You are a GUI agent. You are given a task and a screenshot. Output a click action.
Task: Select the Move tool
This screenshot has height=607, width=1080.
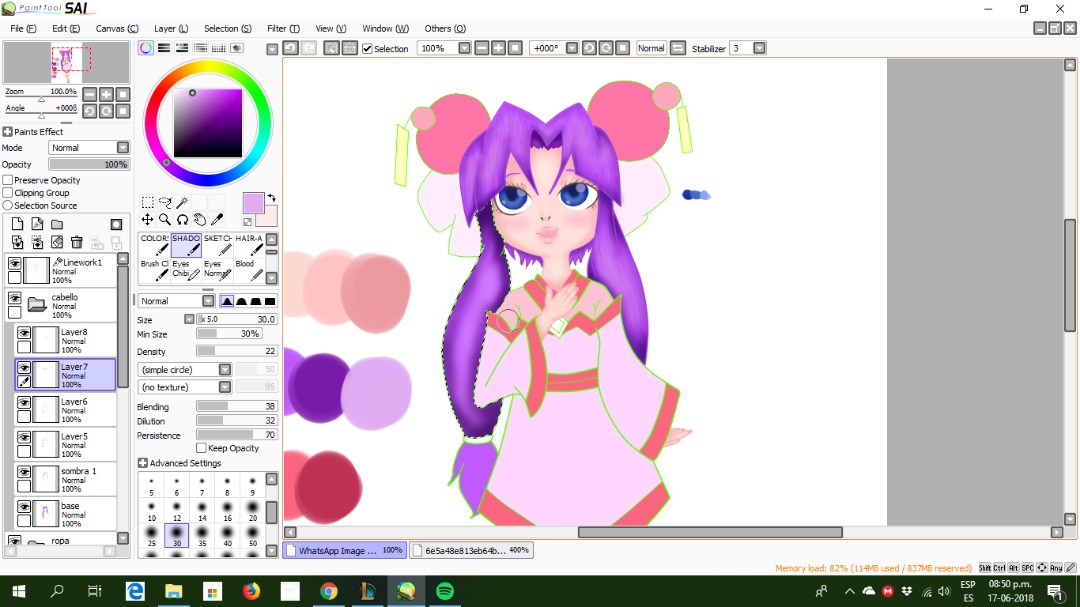click(x=147, y=219)
